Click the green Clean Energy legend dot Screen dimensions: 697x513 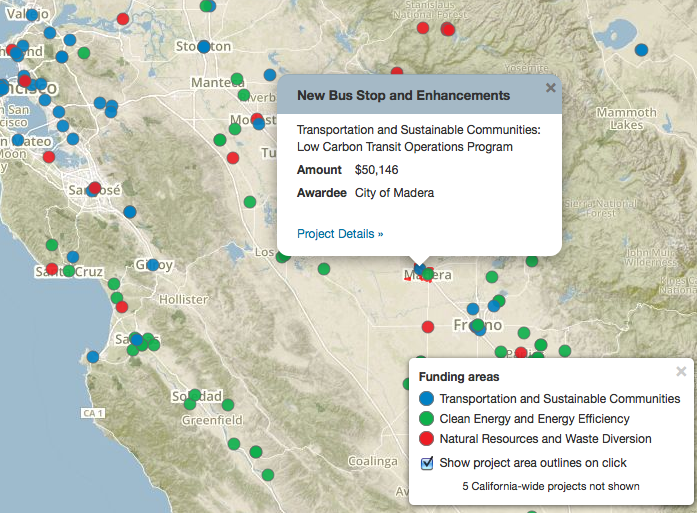point(427,419)
